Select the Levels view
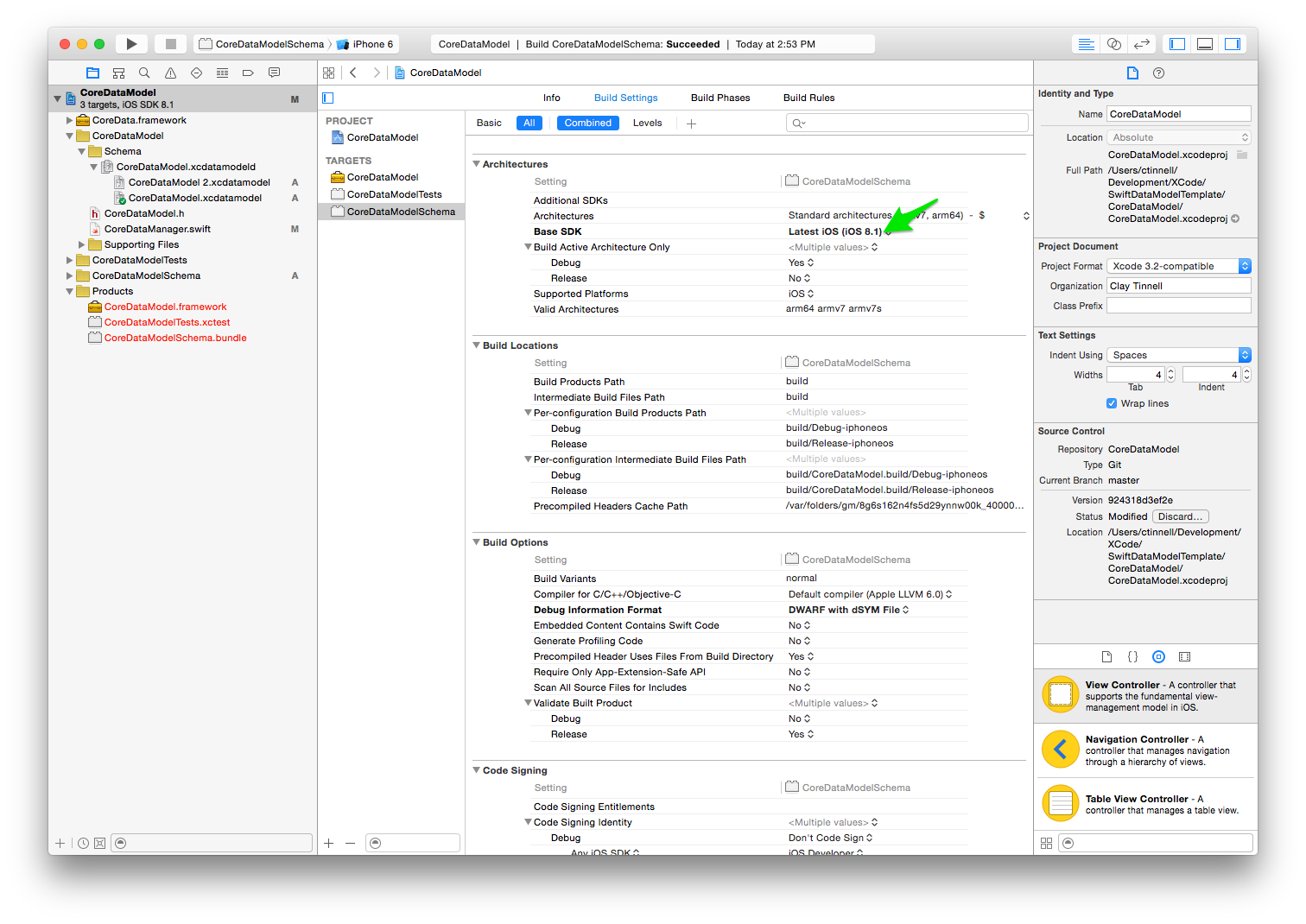 (x=648, y=123)
